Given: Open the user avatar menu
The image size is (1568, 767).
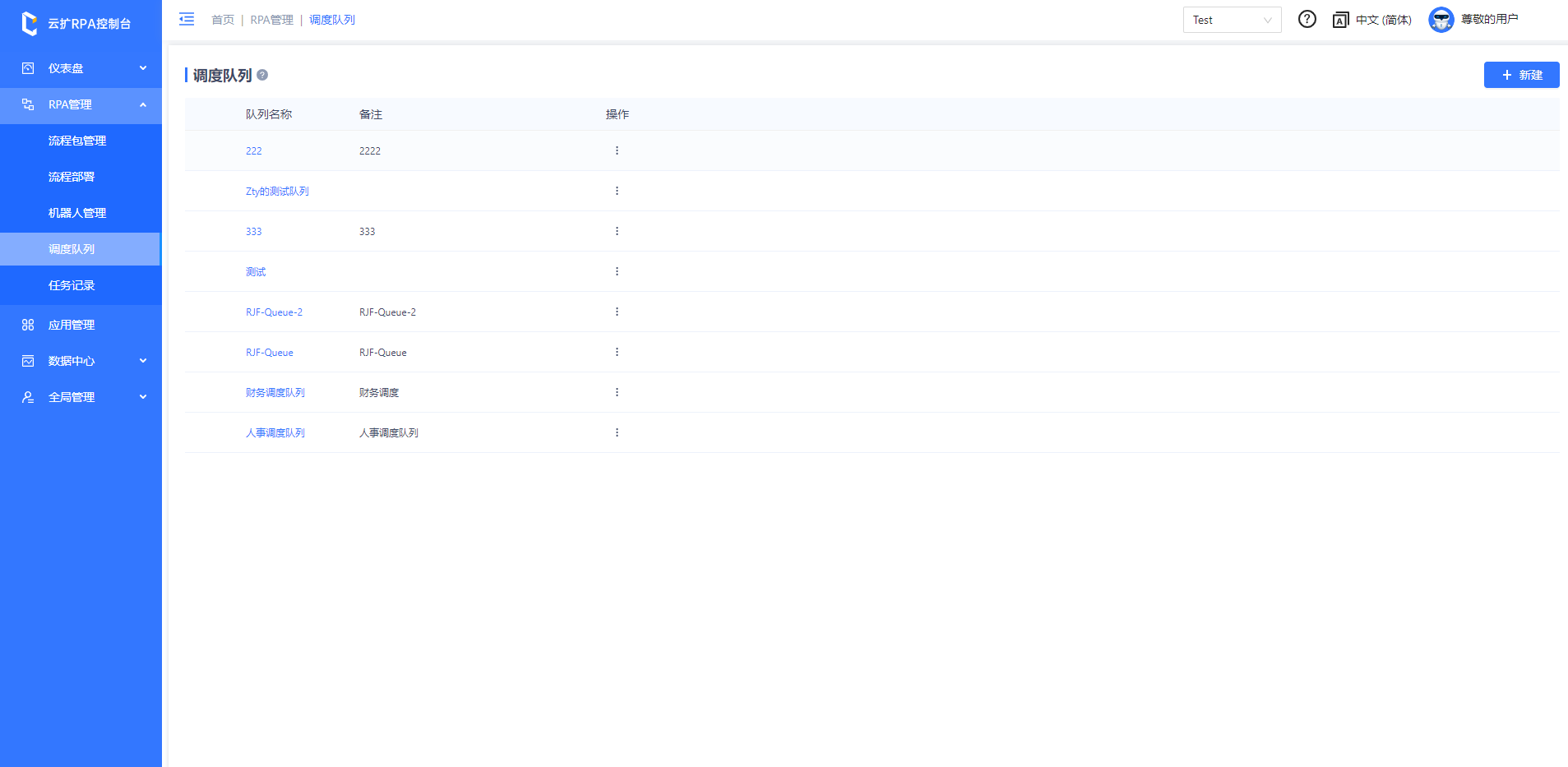Looking at the screenshot, I should (x=1441, y=20).
